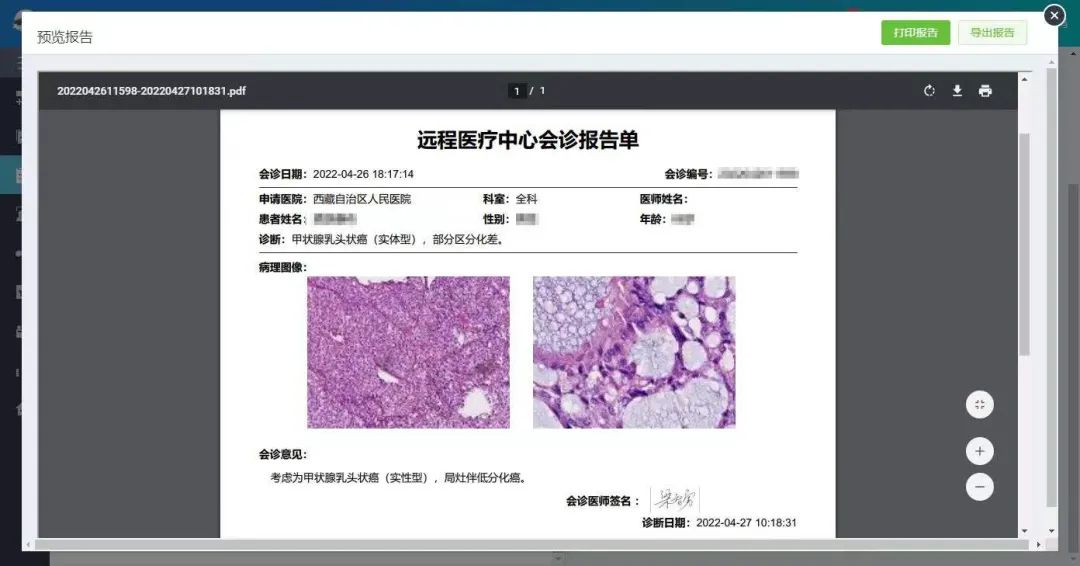Zoom out with the minus button
The height and width of the screenshot is (566, 1080).
(980, 487)
